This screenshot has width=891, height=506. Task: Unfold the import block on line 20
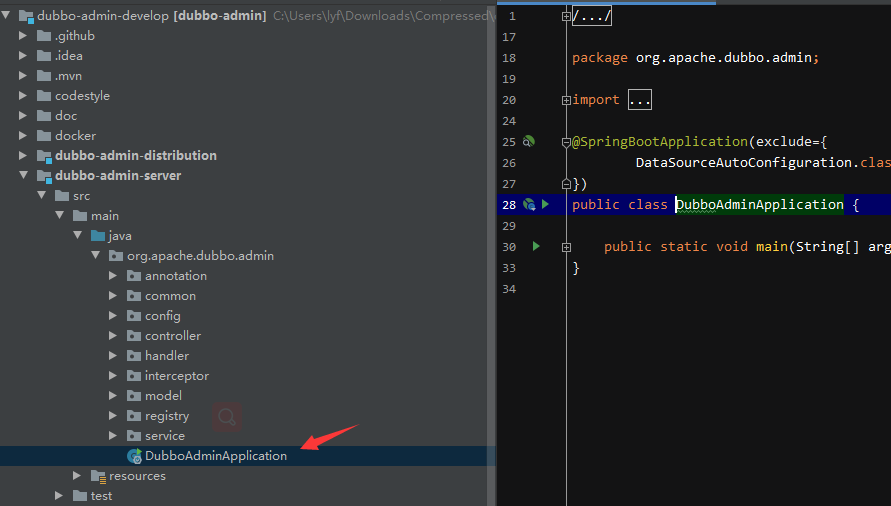click(566, 100)
